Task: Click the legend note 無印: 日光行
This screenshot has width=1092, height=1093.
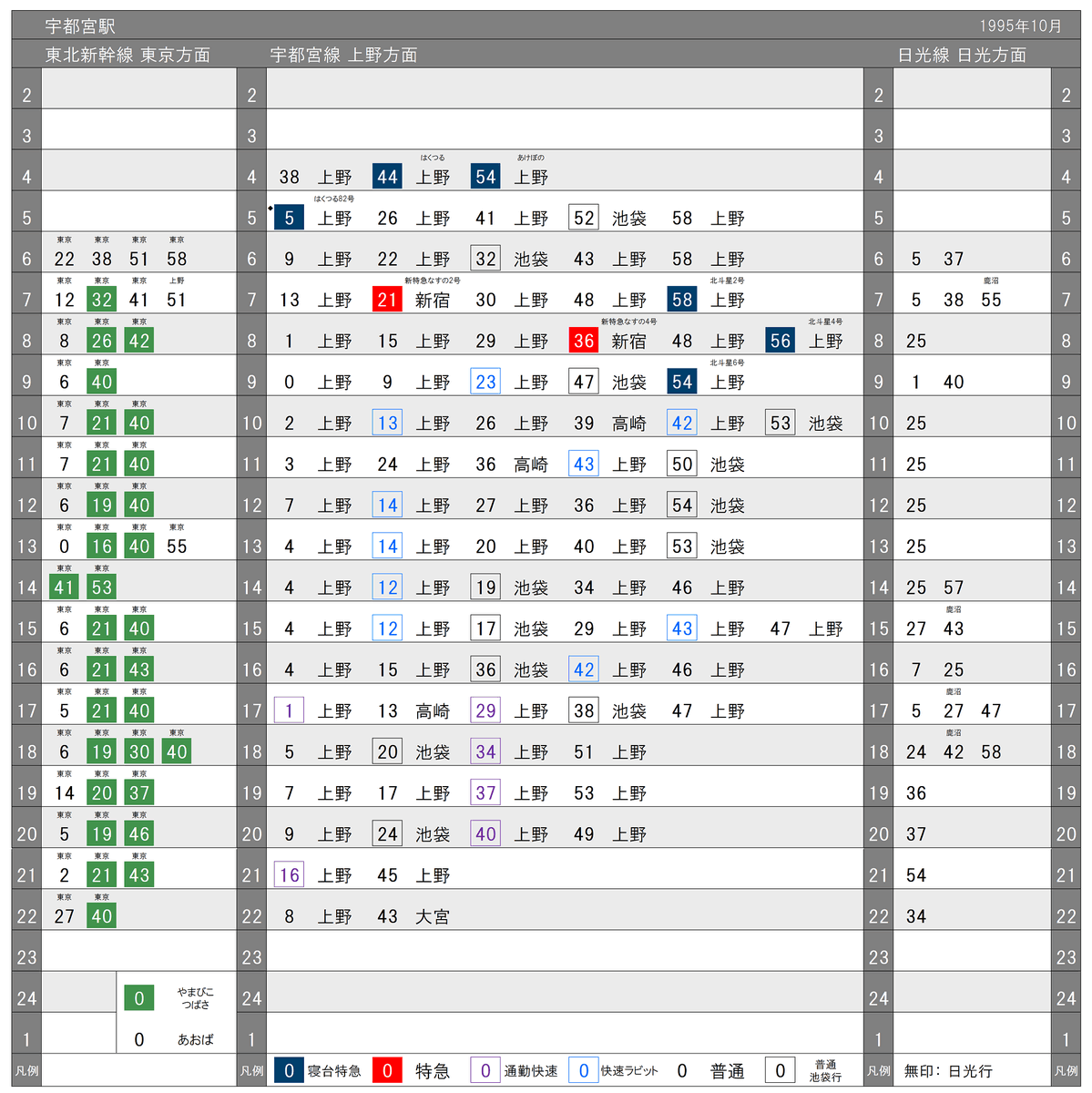Action: coord(948,1071)
